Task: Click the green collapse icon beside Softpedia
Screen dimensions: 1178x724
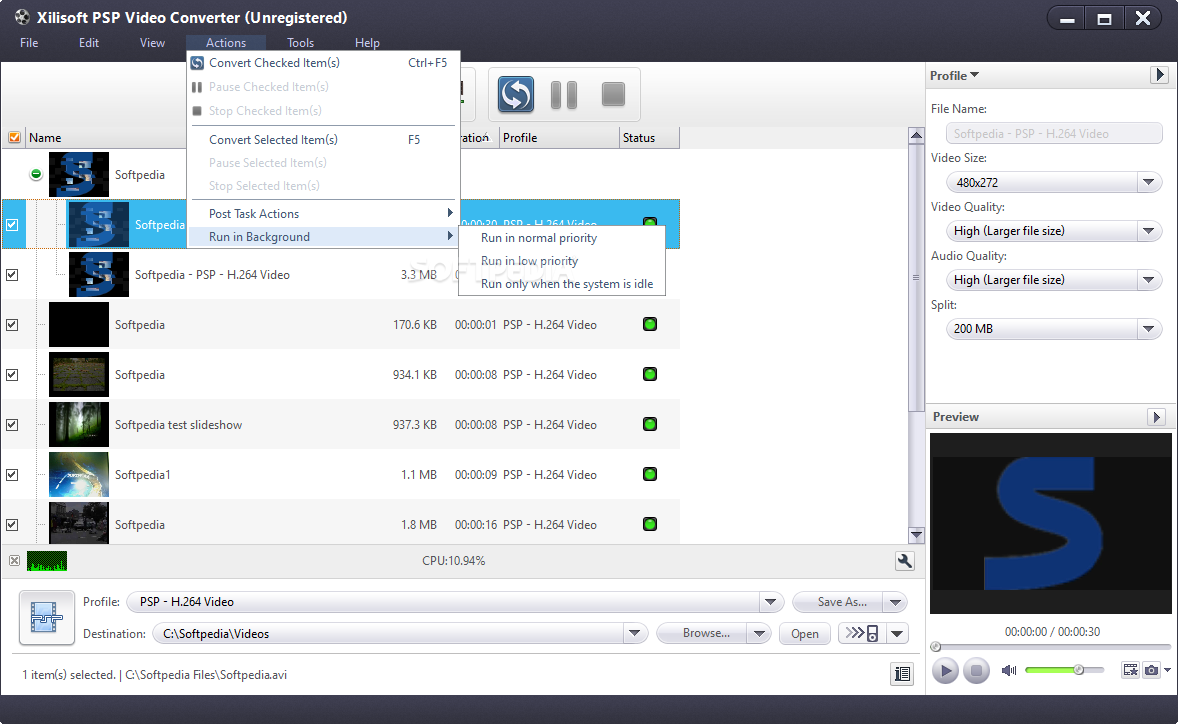Action: click(35, 174)
